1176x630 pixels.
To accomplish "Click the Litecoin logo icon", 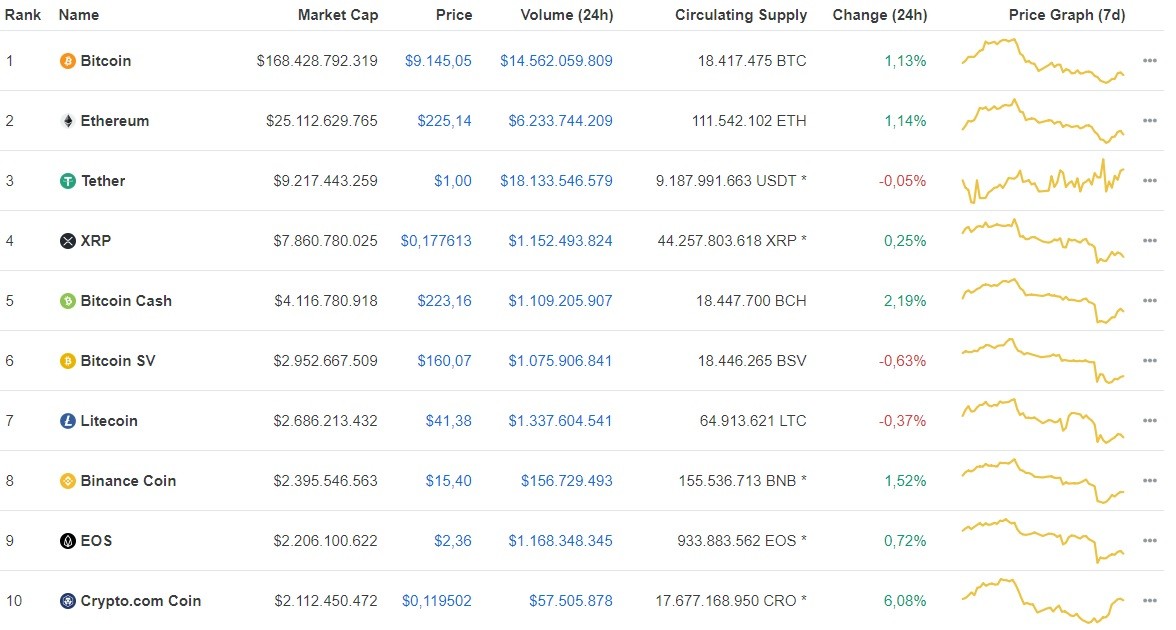I will click(66, 421).
